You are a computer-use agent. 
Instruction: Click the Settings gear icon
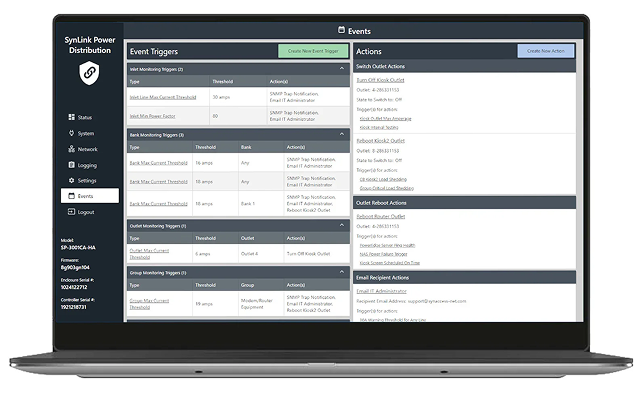[72, 181]
